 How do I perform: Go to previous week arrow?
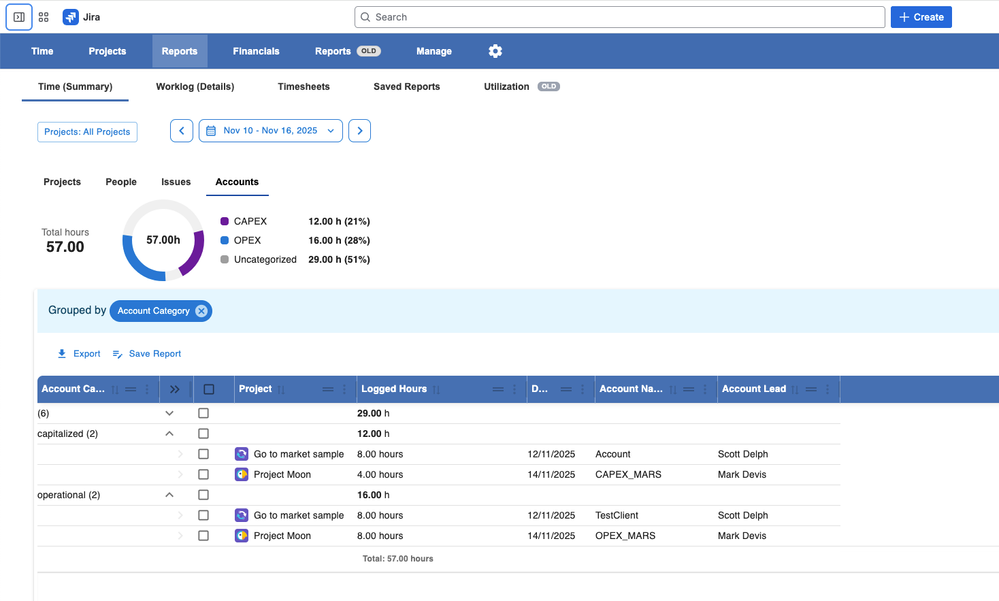tap(181, 131)
